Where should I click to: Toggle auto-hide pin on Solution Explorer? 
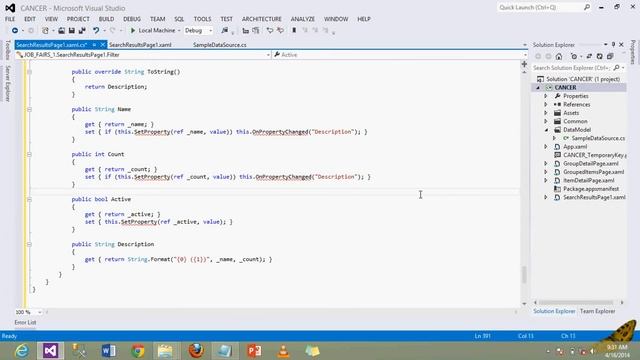coord(613,44)
